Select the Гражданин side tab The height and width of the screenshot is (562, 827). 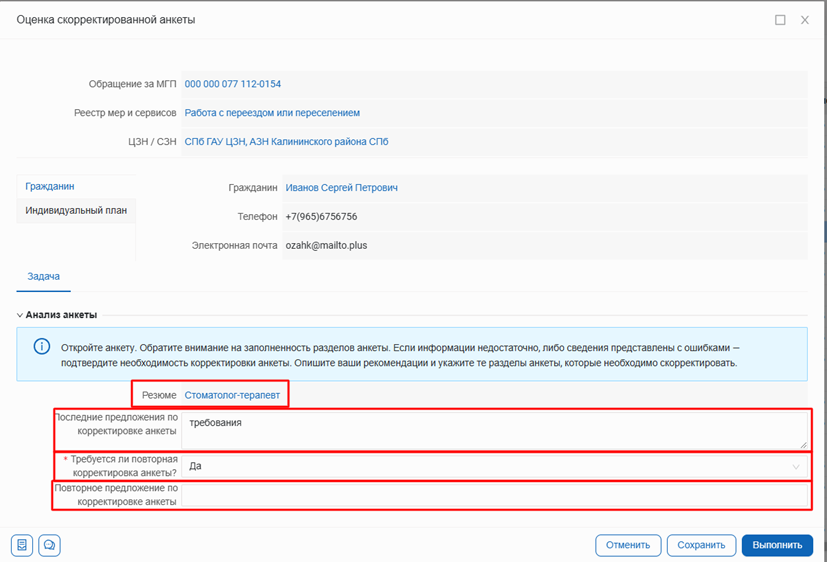click(50, 186)
